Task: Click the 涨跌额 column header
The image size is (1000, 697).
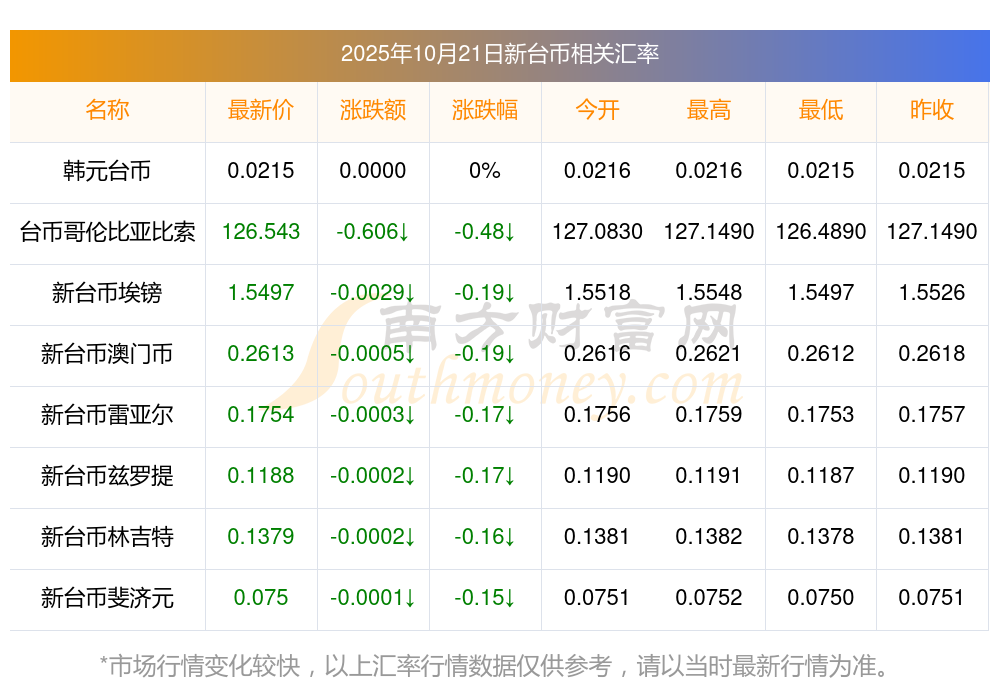Action: coord(373,110)
